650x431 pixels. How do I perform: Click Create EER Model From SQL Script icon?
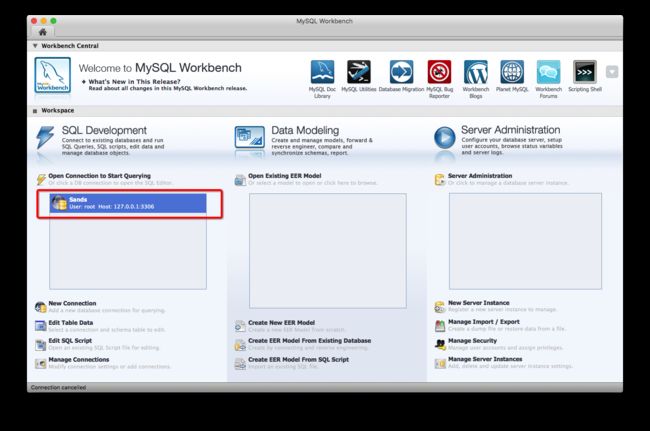[240, 363]
